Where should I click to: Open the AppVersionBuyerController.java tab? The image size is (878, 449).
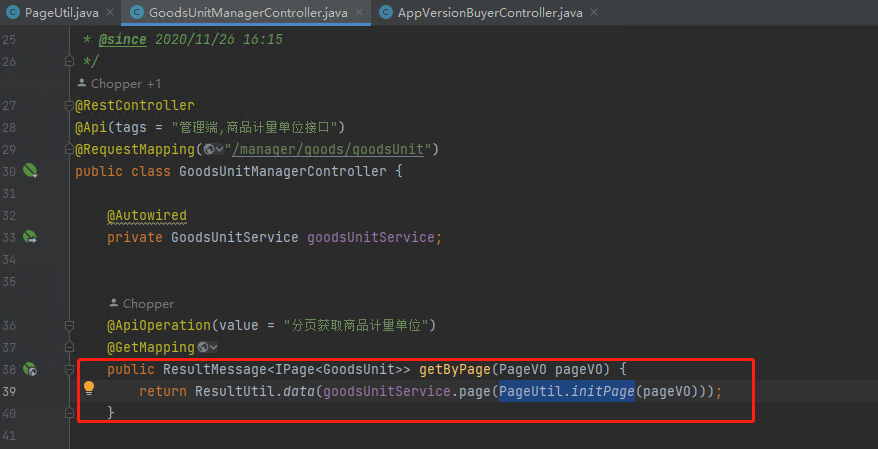[x=490, y=12]
